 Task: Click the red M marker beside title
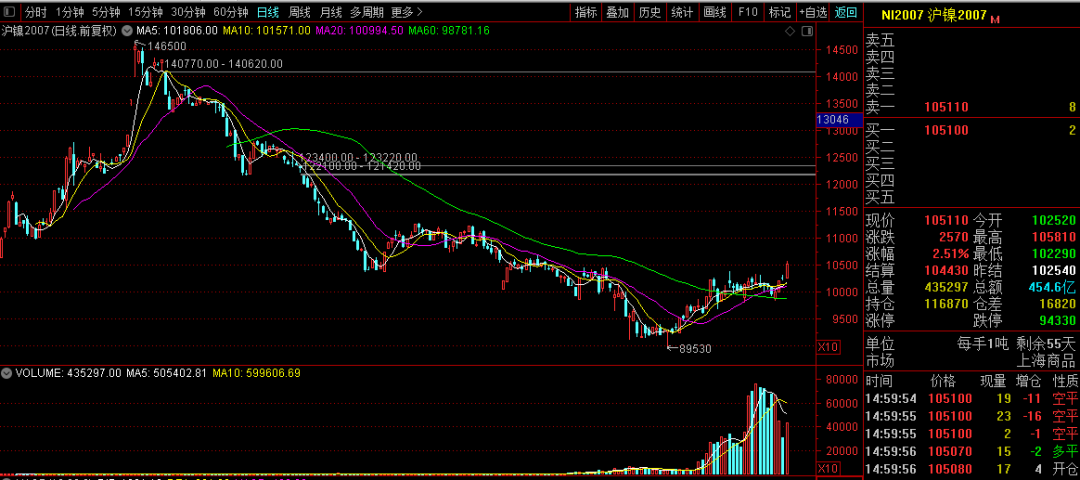click(x=995, y=19)
